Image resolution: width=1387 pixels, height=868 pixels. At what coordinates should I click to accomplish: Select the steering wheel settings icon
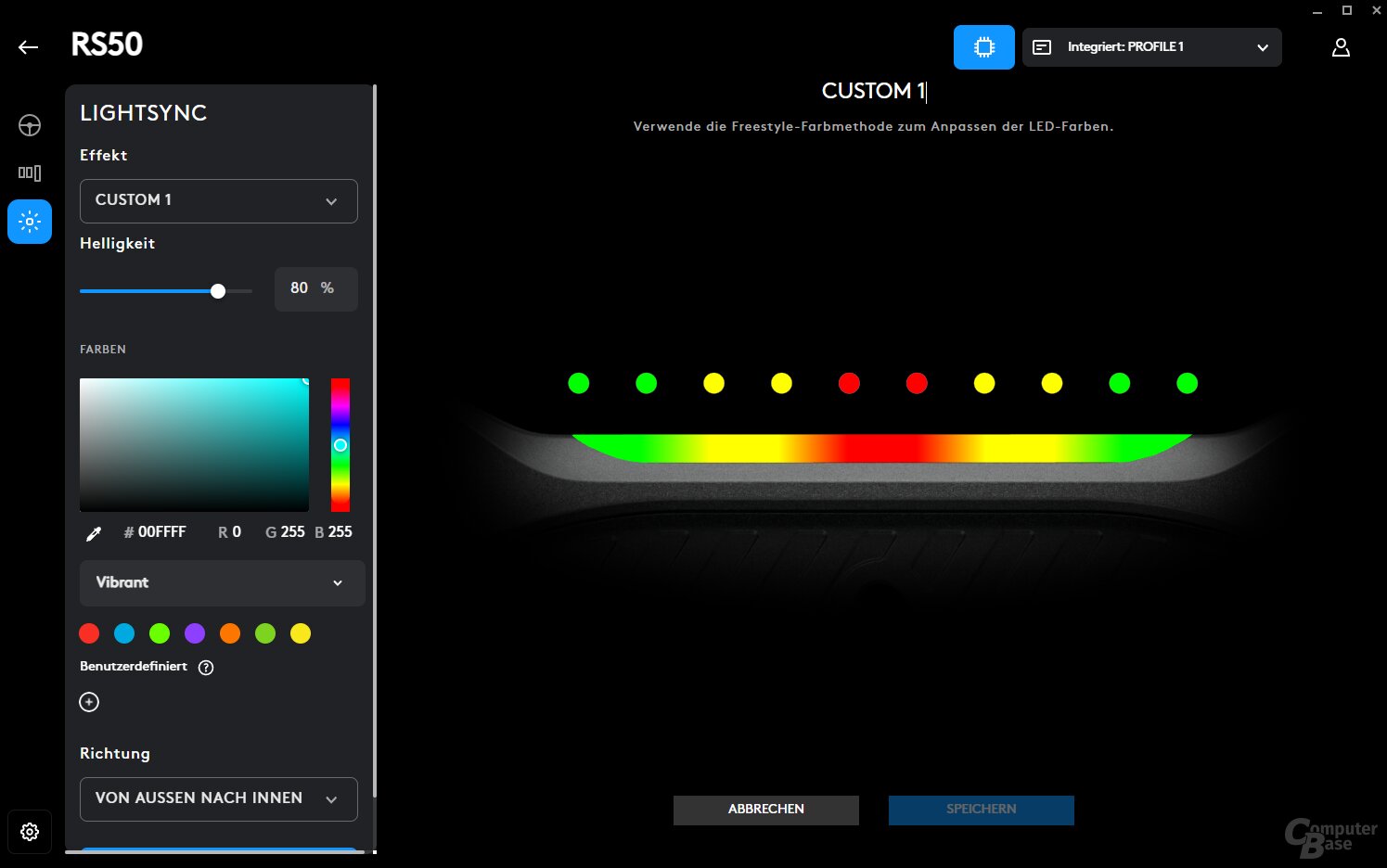pos(30,124)
